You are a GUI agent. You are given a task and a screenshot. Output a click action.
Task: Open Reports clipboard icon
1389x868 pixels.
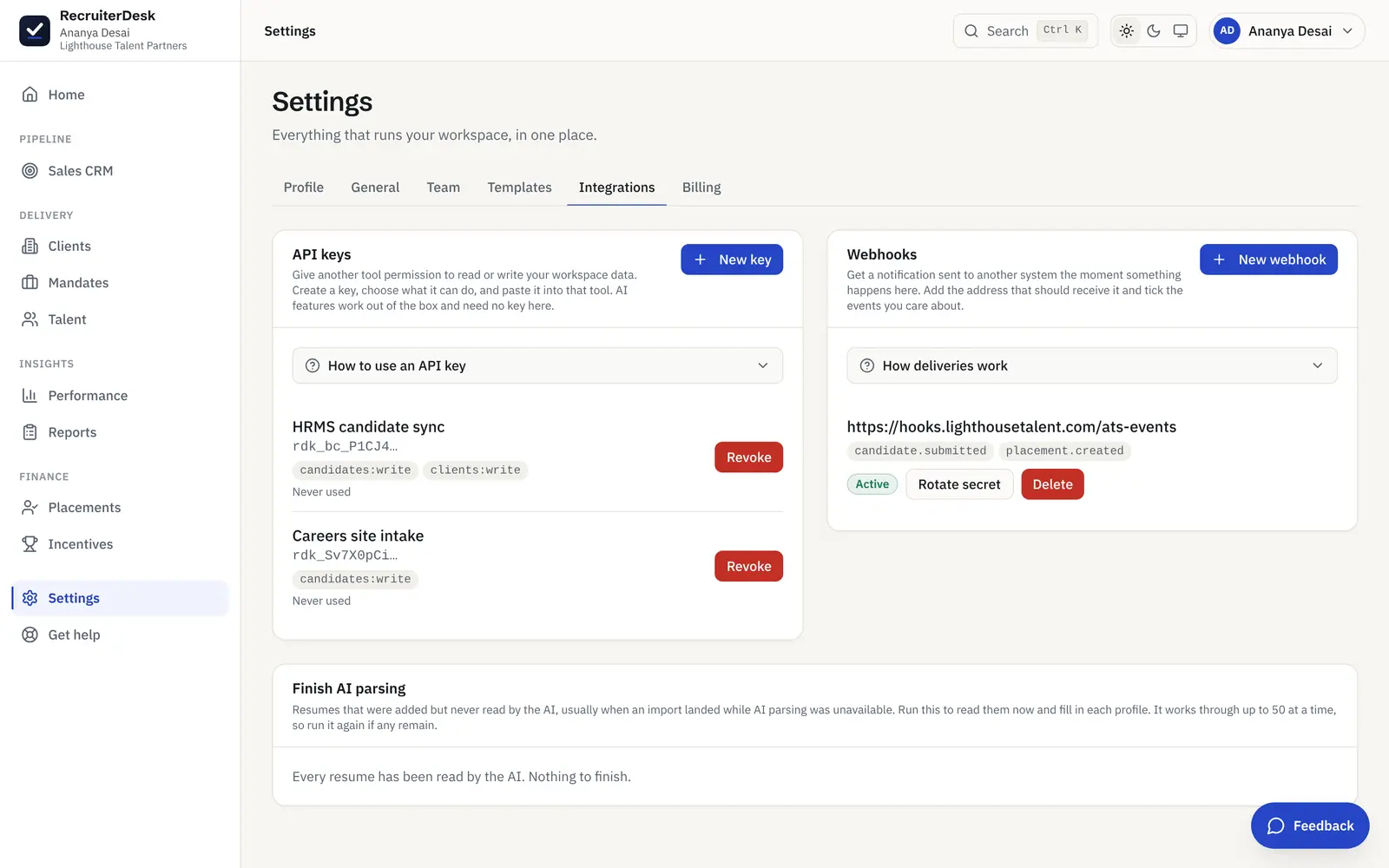(30, 432)
